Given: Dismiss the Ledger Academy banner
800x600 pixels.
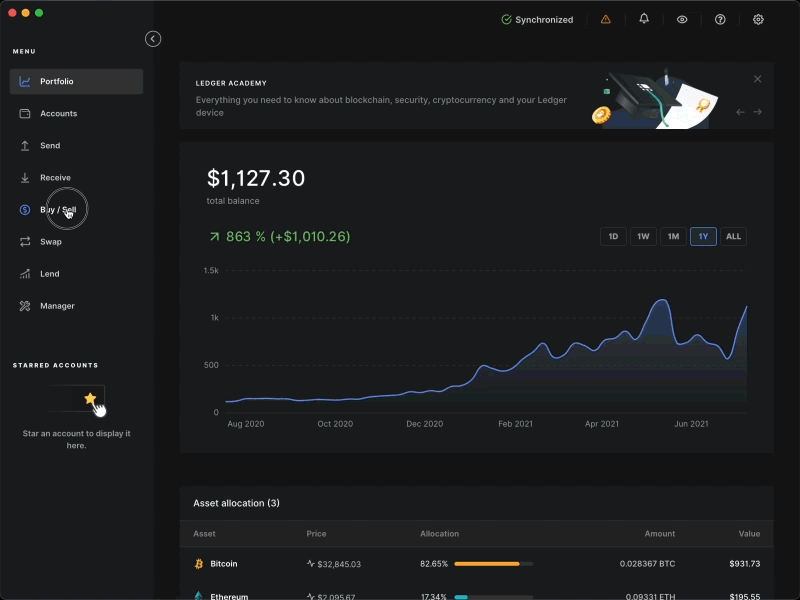Looking at the screenshot, I should click(x=757, y=78).
